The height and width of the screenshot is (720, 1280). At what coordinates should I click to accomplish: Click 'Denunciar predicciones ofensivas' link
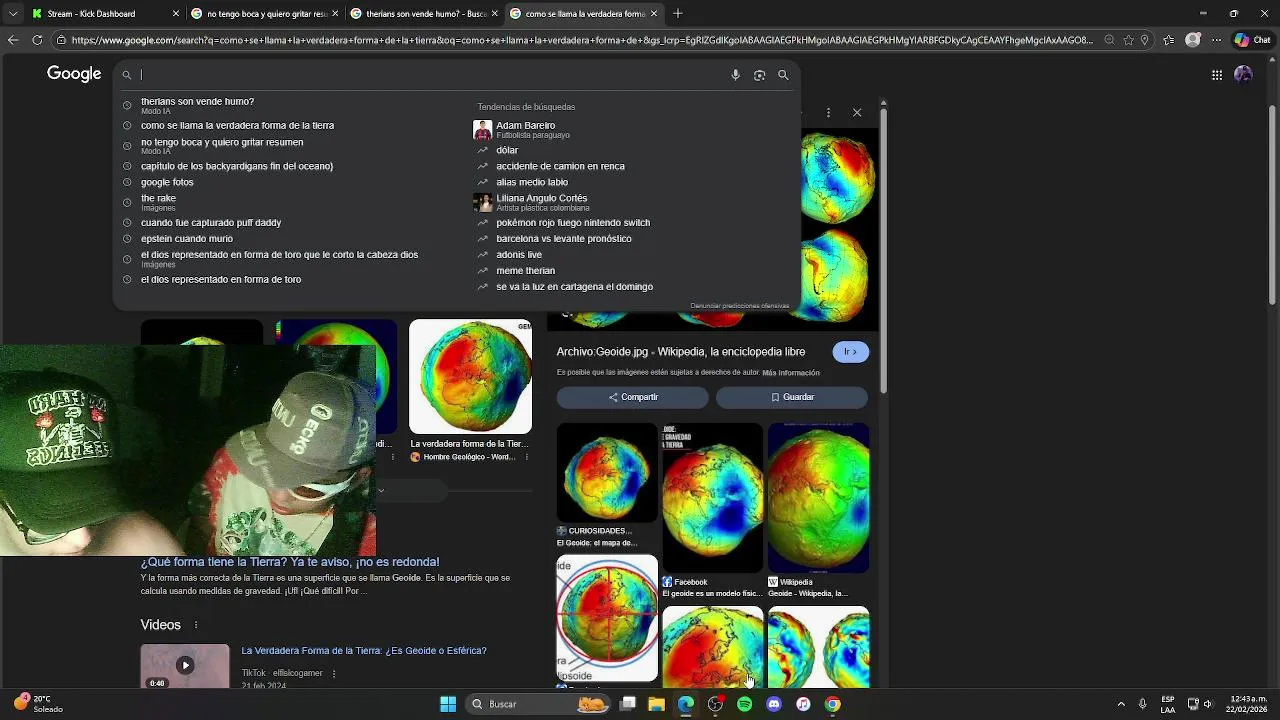[740, 305]
